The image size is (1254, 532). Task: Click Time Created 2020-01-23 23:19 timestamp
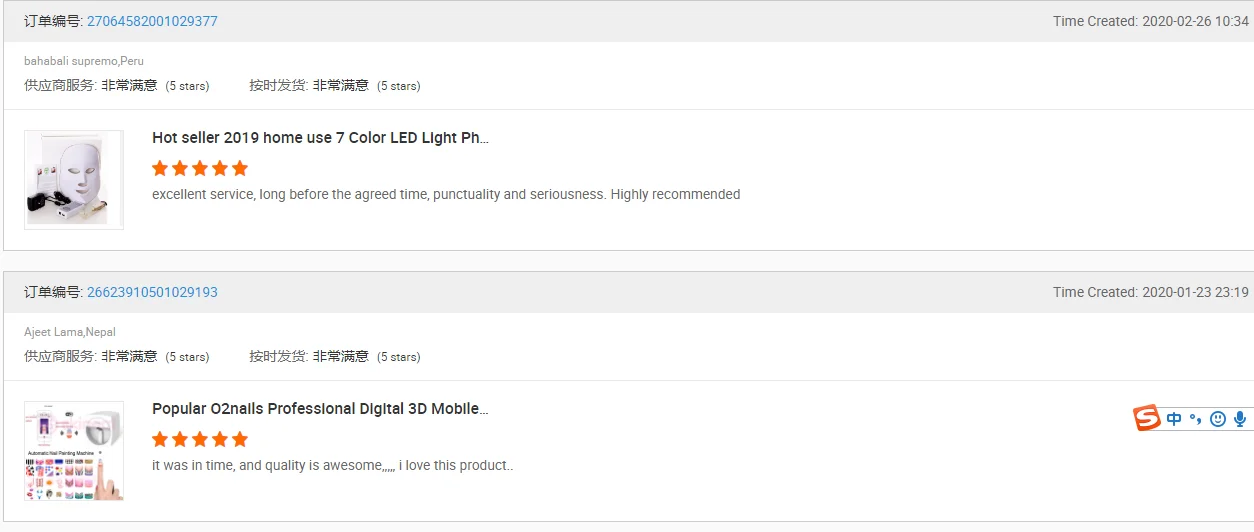pyautogui.click(x=1150, y=292)
